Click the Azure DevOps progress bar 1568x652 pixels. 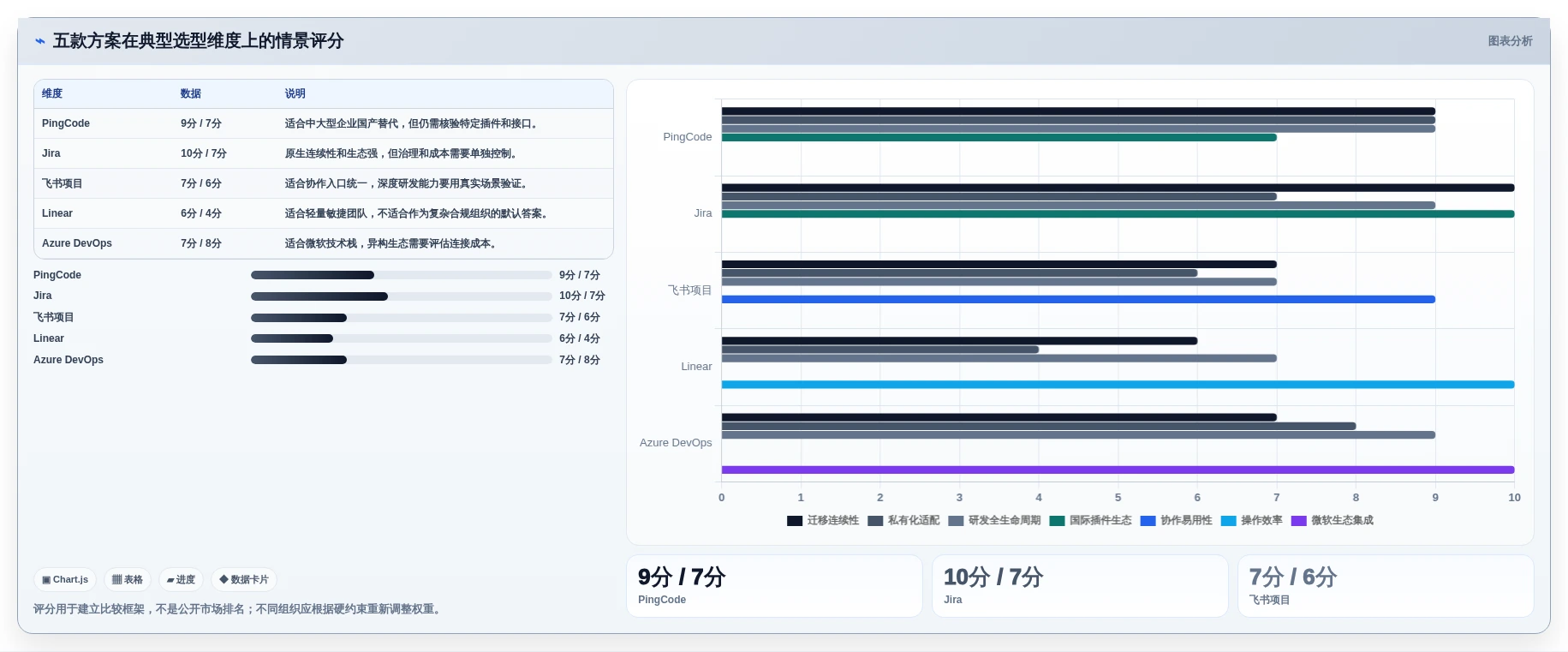click(x=401, y=360)
